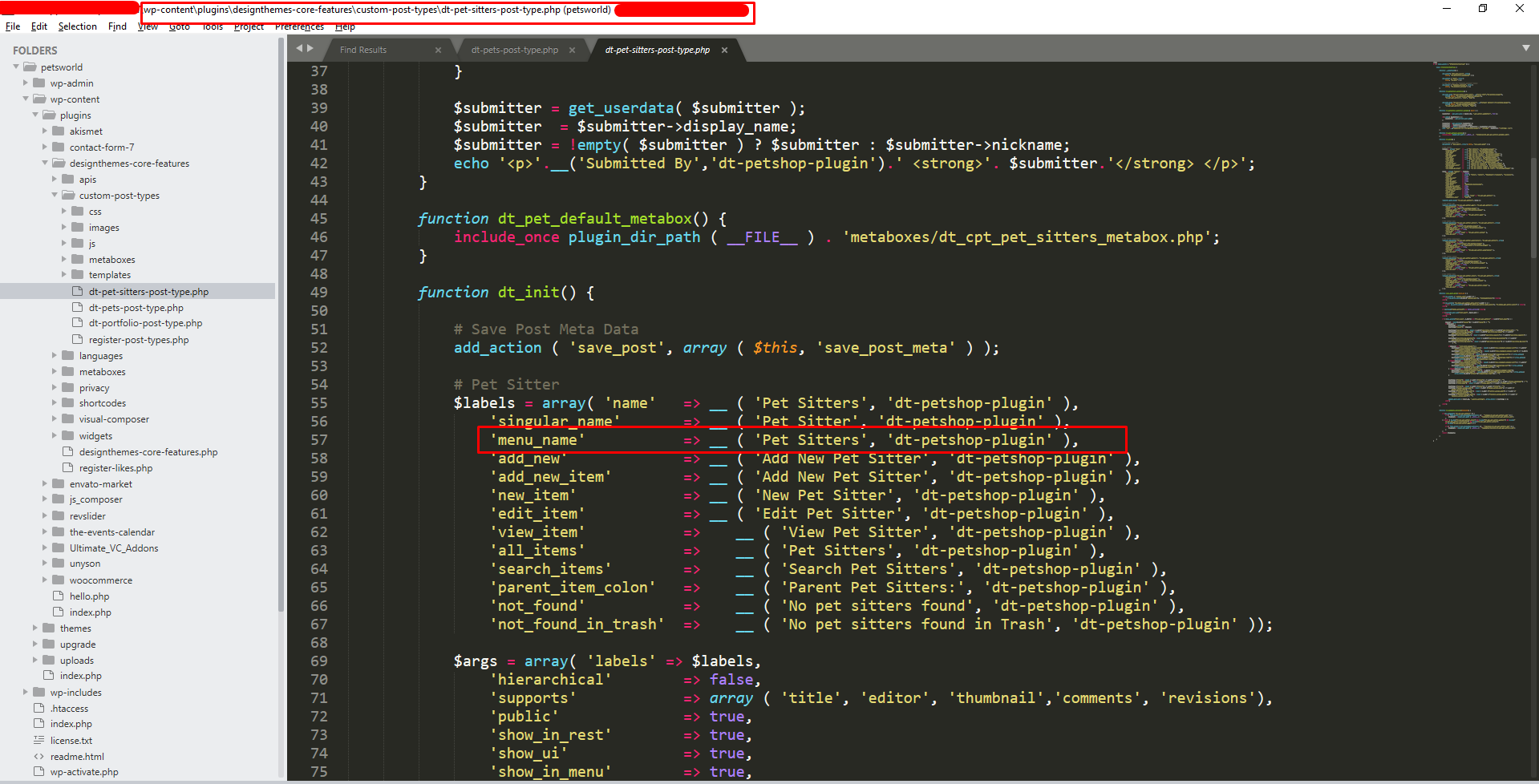Image resolution: width=1539 pixels, height=784 pixels.
Task: Close the dt-pets-post-type.php tab
Action: (x=572, y=50)
